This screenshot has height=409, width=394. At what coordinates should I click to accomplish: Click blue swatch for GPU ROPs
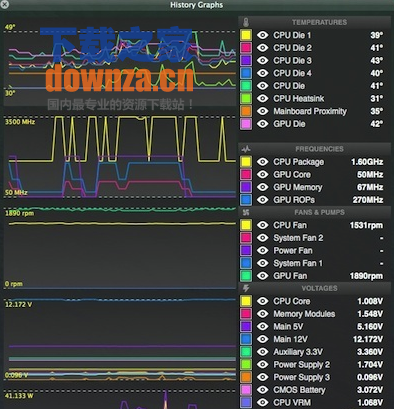click(x=246, y=200)
